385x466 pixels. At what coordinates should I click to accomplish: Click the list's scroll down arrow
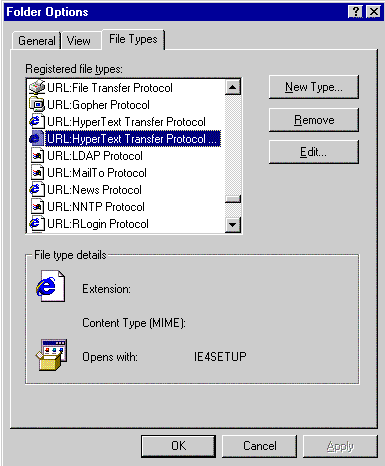(x=233, y=224)
